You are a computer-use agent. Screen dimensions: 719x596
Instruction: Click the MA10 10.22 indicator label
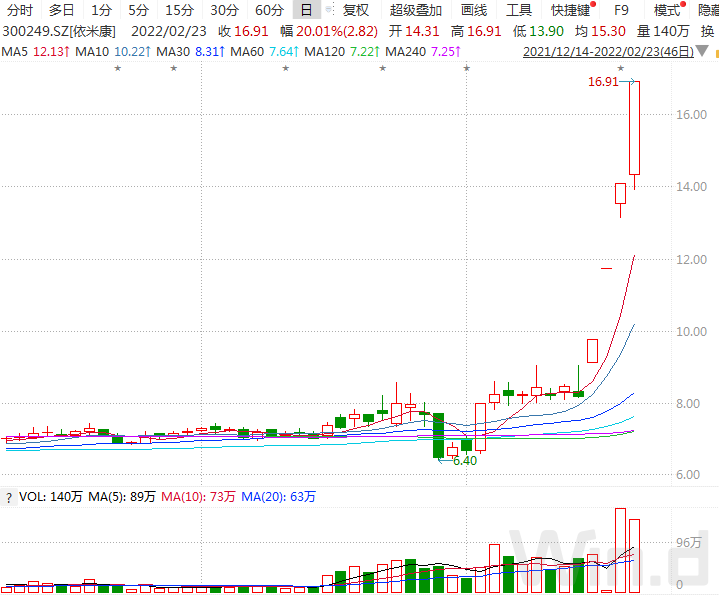click(x=113, y=52)
